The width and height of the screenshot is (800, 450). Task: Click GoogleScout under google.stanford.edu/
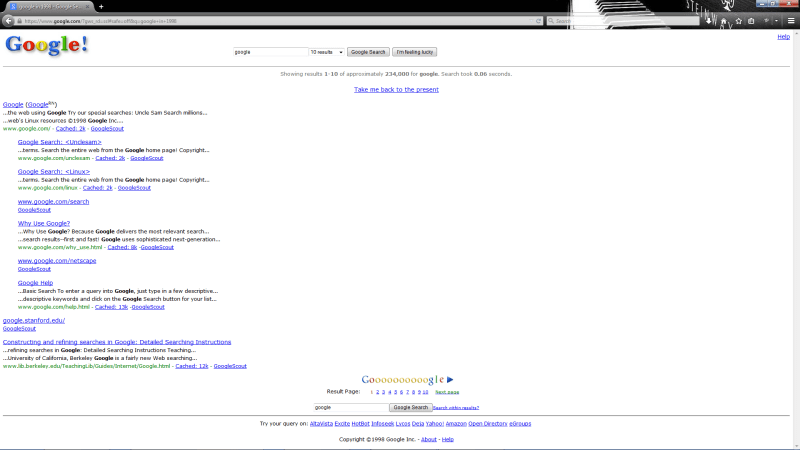tap(19, 329)
